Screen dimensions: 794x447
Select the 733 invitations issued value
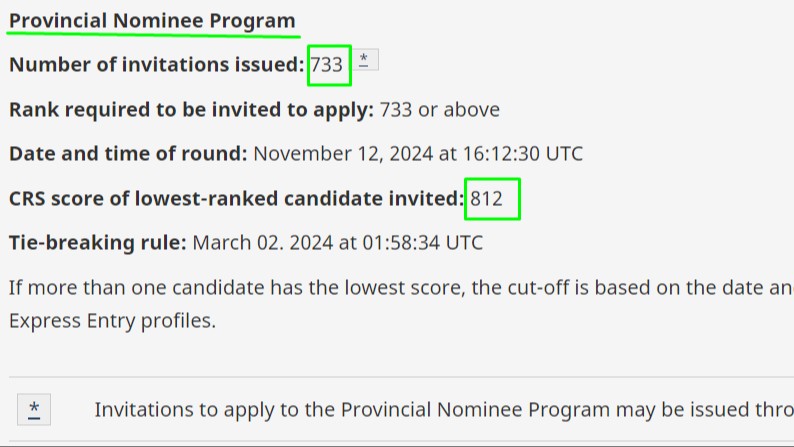coord(327,65)
